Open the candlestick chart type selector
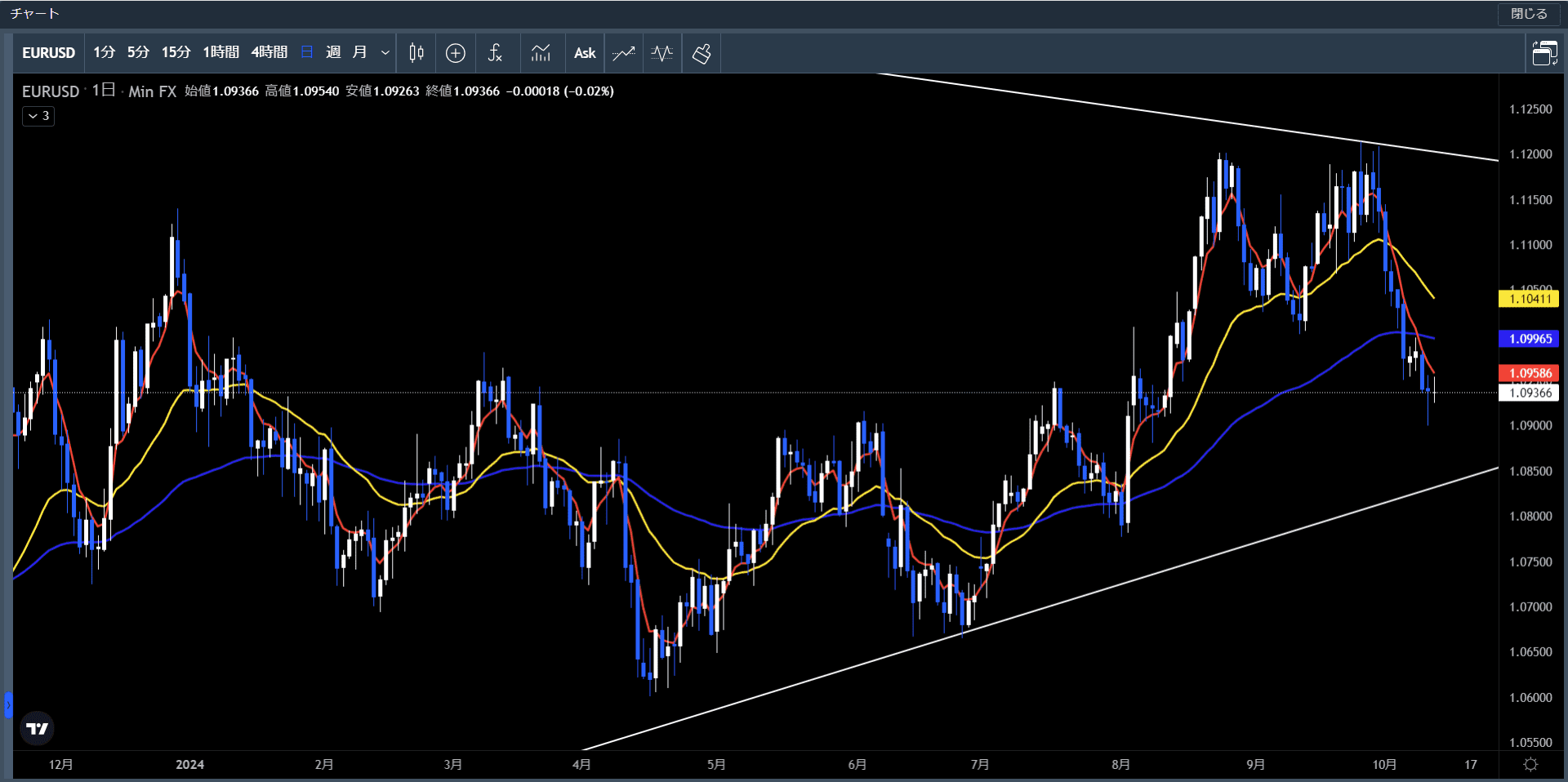This screenshot has width=1568, height=782. (x=416, y=53)
